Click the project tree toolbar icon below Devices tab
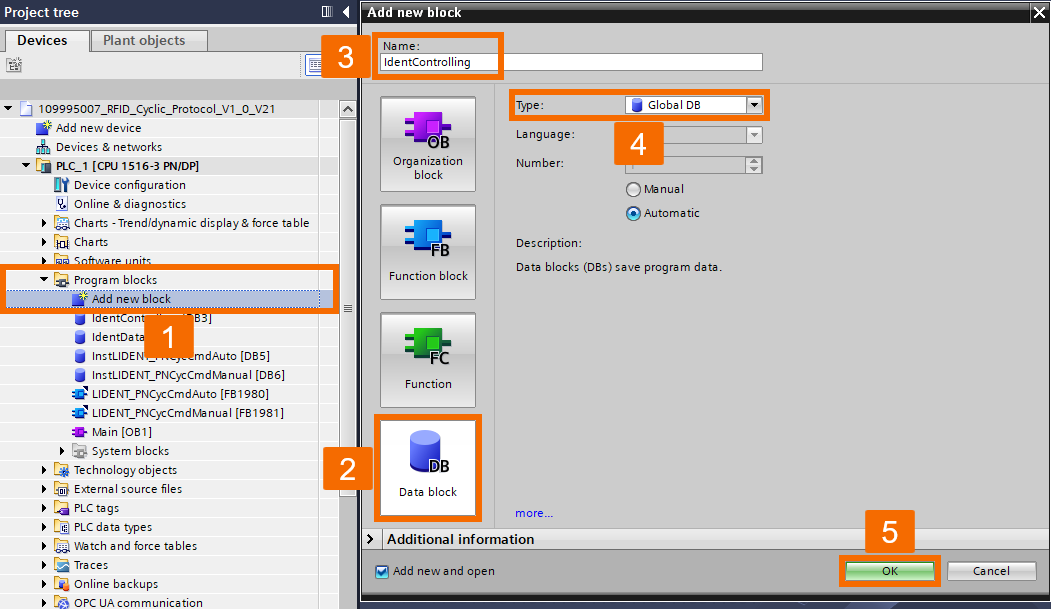 [x=14, y=65]
